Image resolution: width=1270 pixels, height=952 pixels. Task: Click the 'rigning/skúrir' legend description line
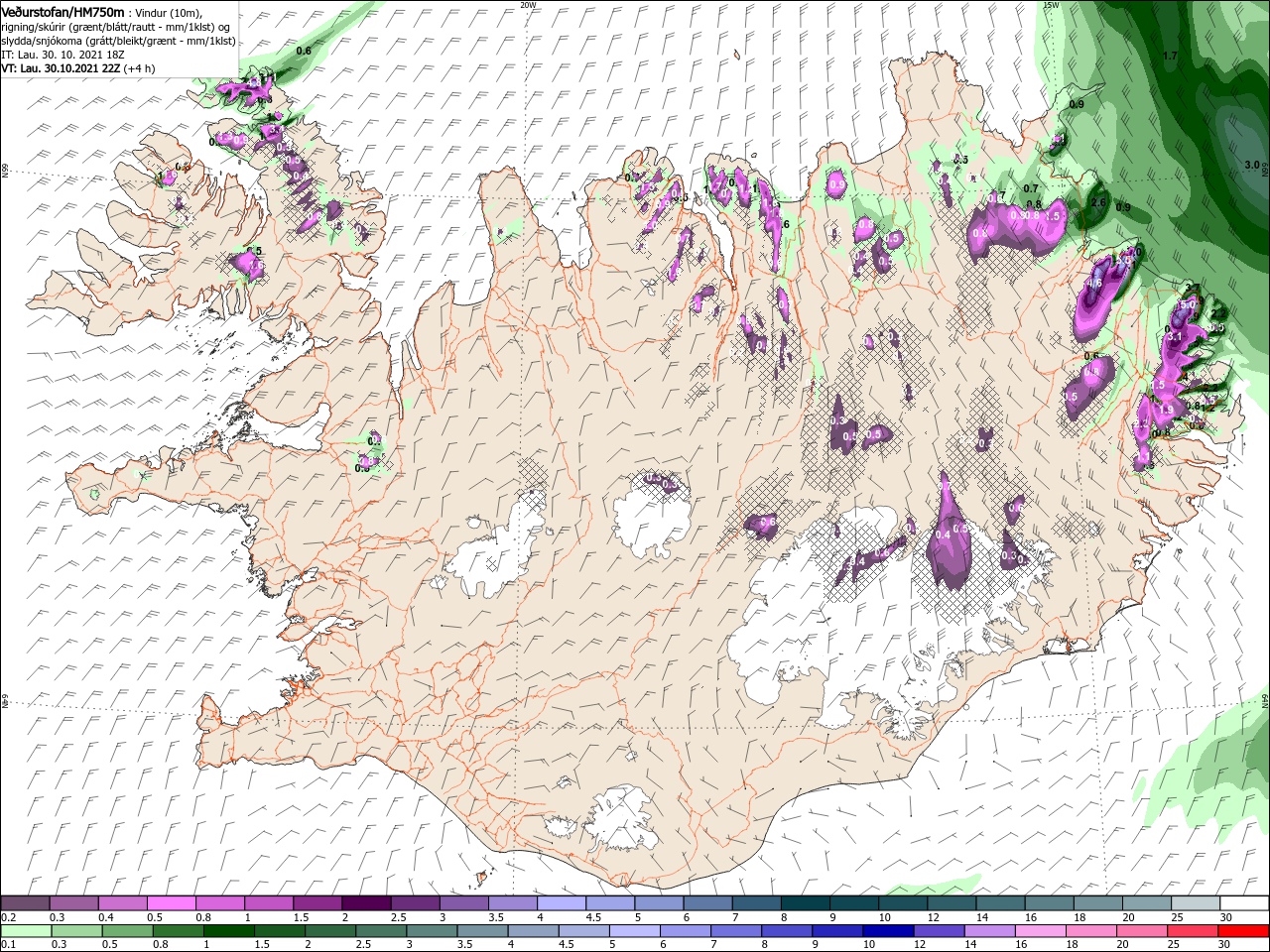(x=117, y=26)
